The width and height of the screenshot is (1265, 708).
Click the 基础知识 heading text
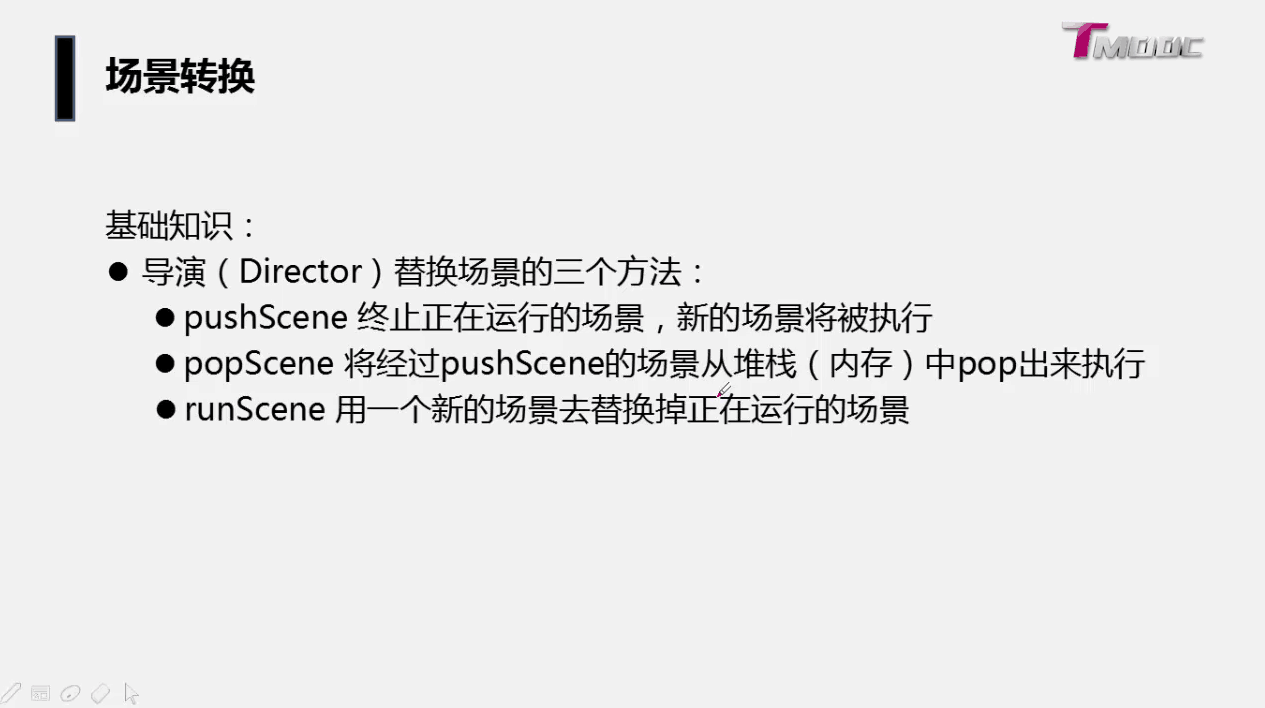tap(169, 225)
